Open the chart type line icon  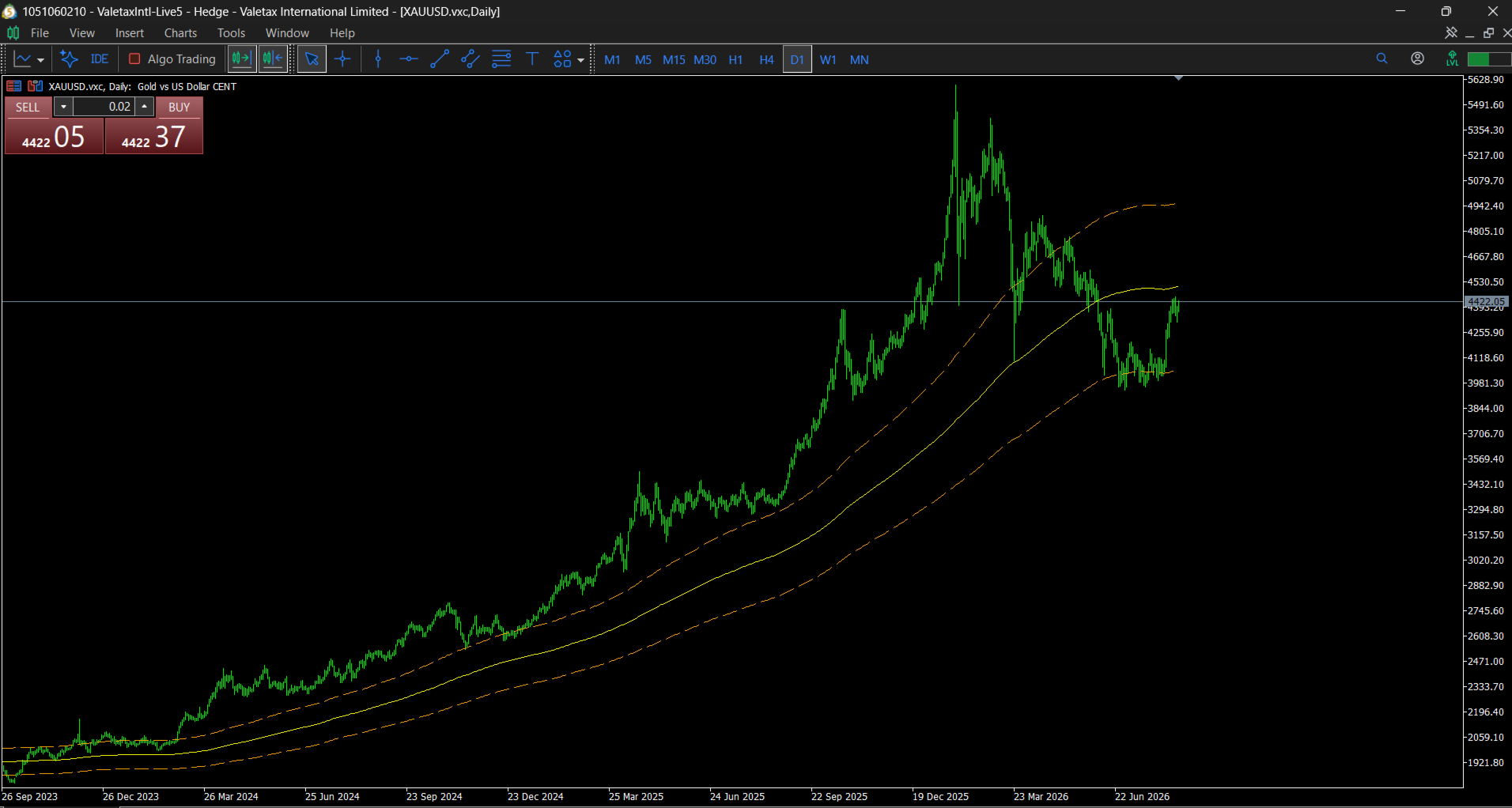click(x=22, y=59)
